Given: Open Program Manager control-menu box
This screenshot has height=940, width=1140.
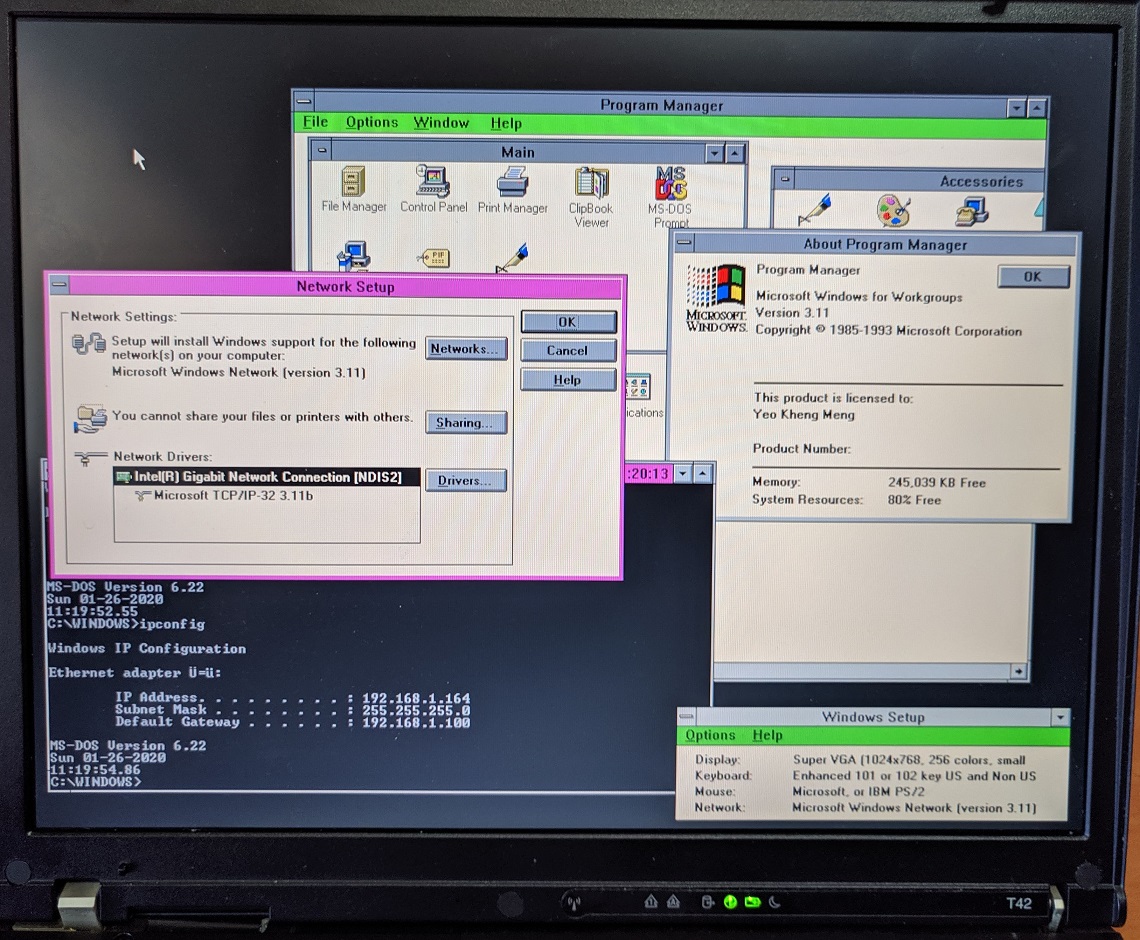Looking at the screenshot, I should [304, 101].
